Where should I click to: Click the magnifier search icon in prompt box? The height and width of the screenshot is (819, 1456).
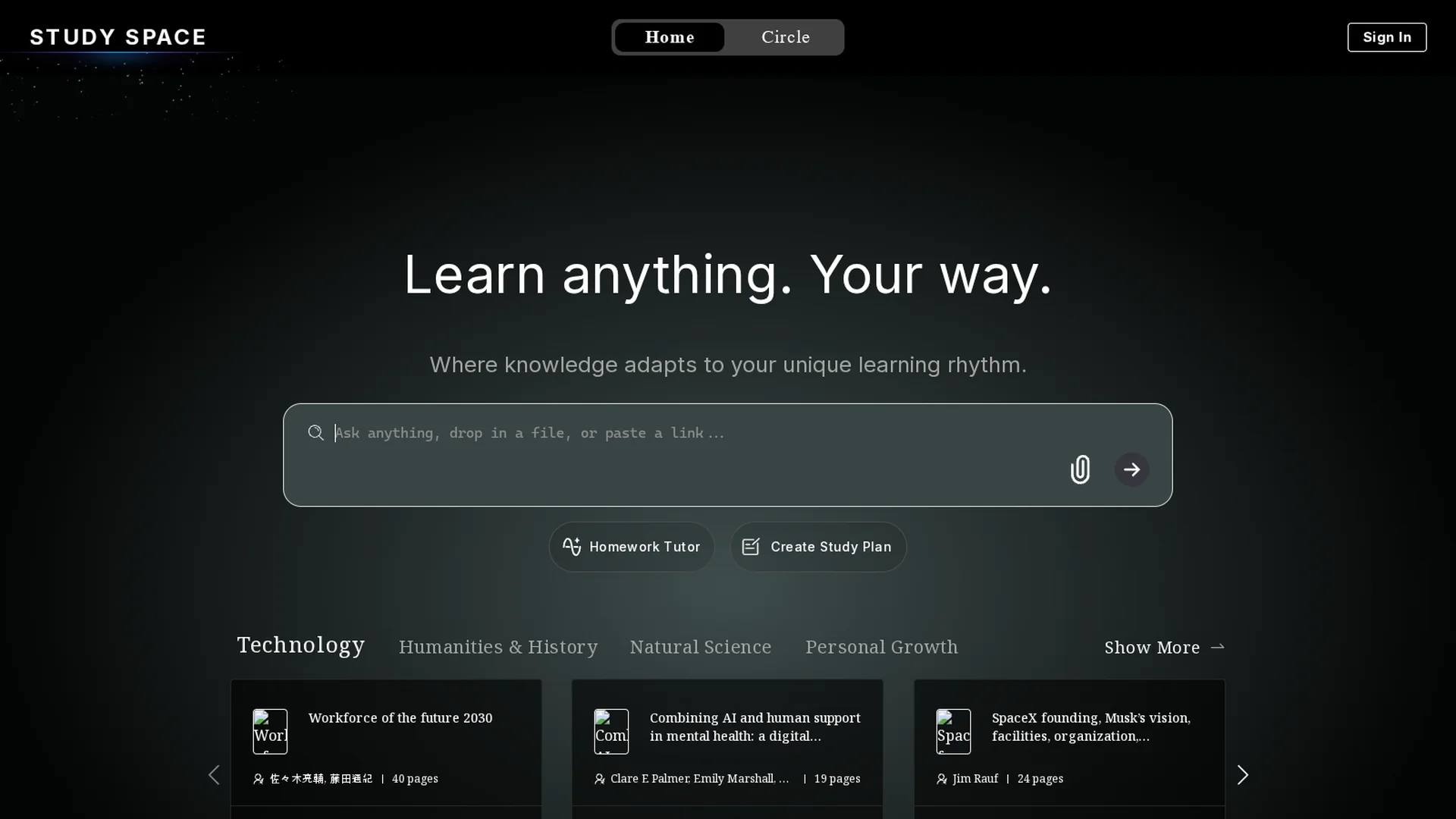316,433
